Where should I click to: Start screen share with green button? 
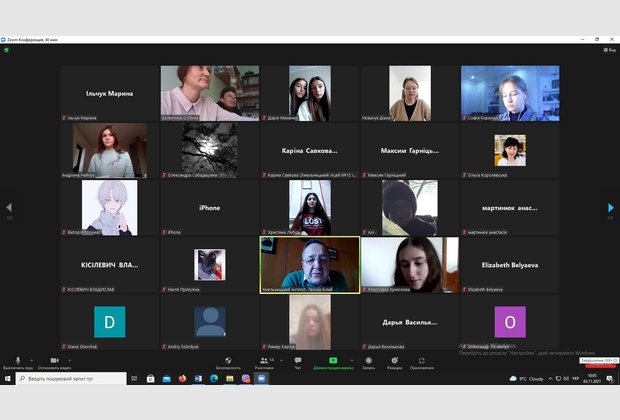point(333,363)
